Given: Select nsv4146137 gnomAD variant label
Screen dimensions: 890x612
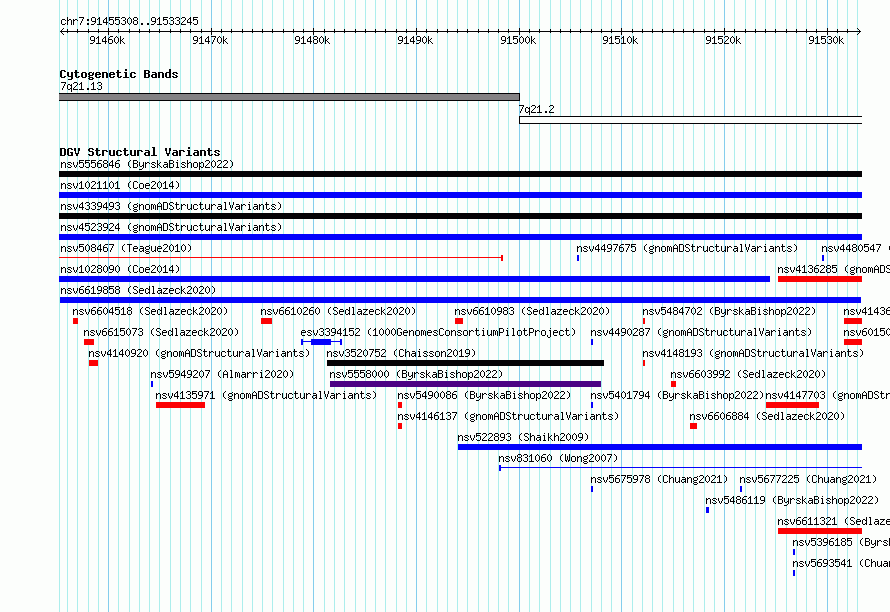Looking at the screenshot, I should (508, 416).
